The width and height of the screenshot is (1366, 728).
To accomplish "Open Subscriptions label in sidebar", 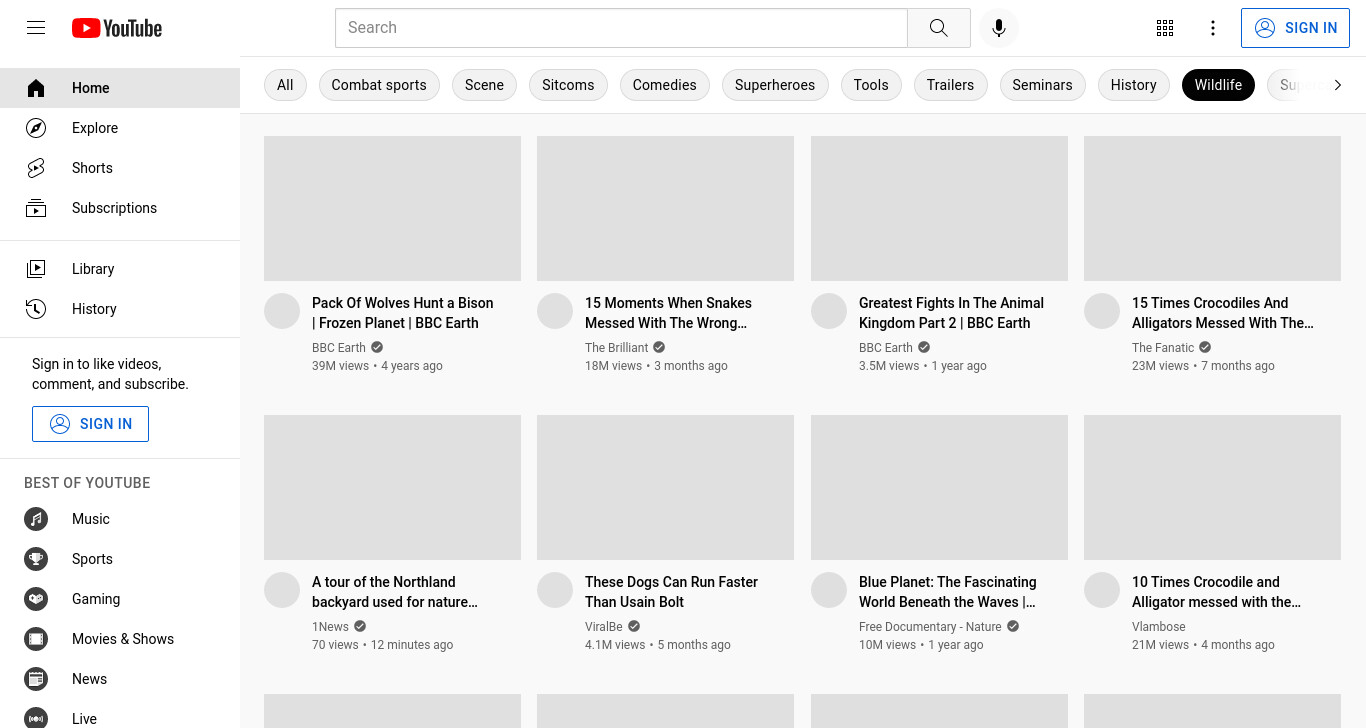I will [114, 208].
